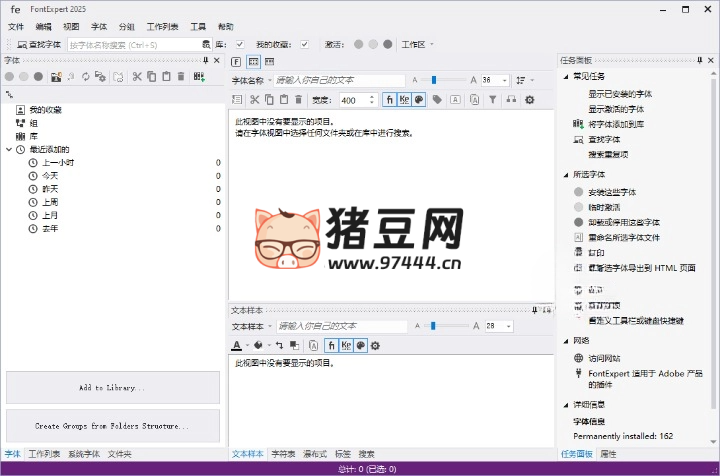Click the width (宽度) 400 stepper up arrow

(371, 97)
